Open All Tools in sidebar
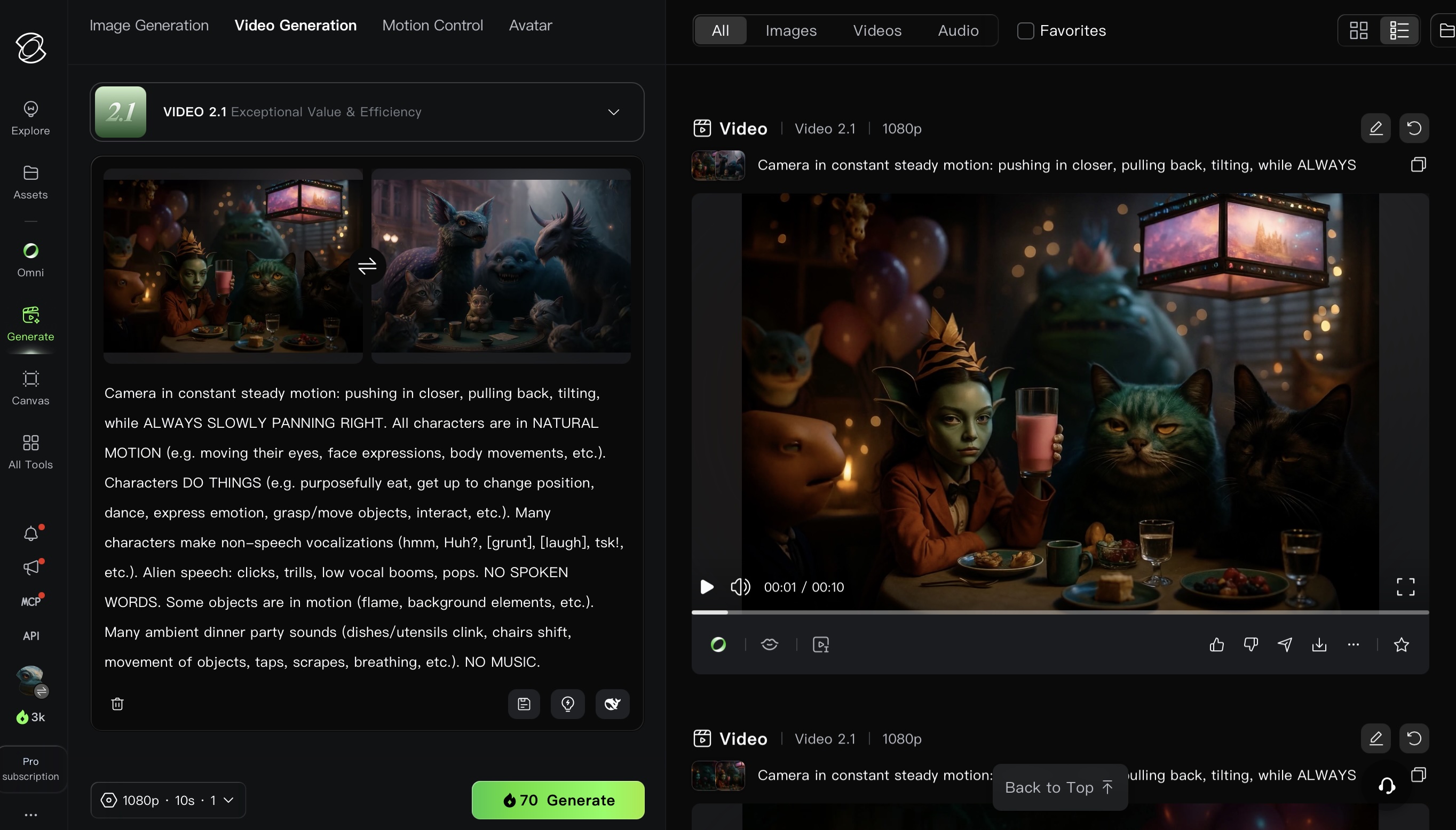The height and width of the screenshot is (830, 1456). tap(31, 452)
